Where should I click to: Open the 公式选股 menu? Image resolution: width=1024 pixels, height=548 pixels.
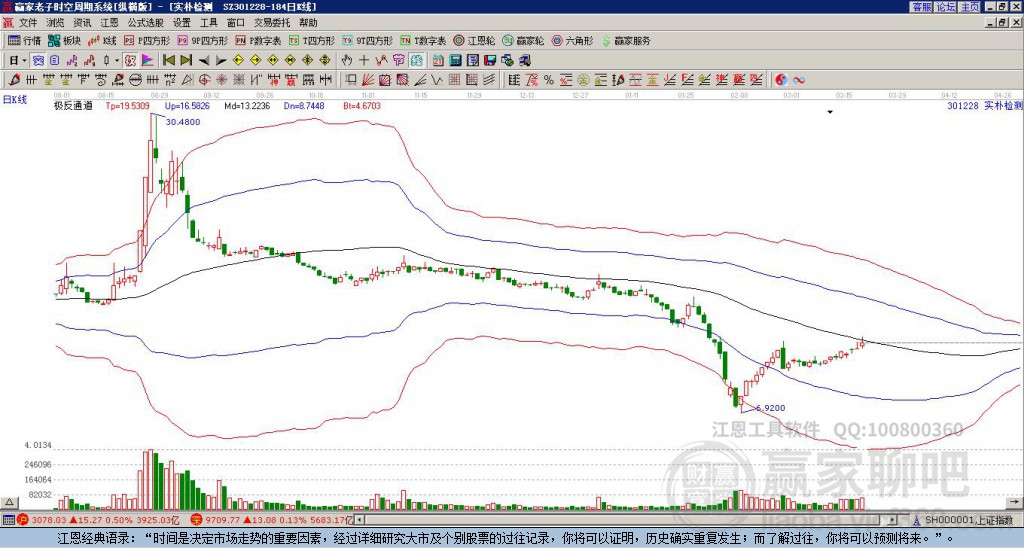click(x=146, y=23)
